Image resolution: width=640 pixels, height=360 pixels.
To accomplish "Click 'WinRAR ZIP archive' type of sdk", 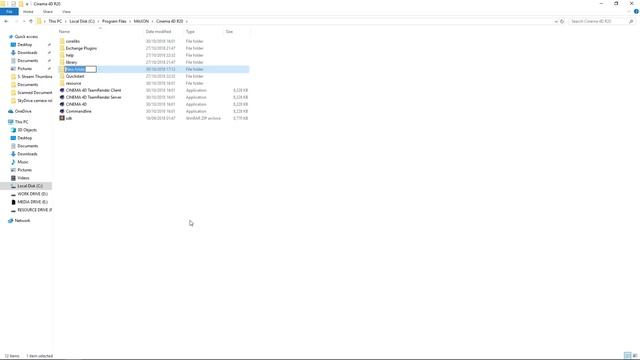I will [x=203, y=118].
